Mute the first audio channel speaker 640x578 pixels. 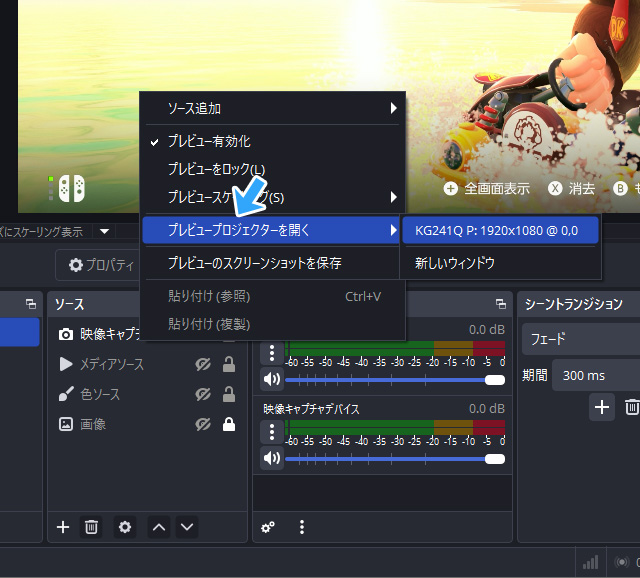pos(272,379)
